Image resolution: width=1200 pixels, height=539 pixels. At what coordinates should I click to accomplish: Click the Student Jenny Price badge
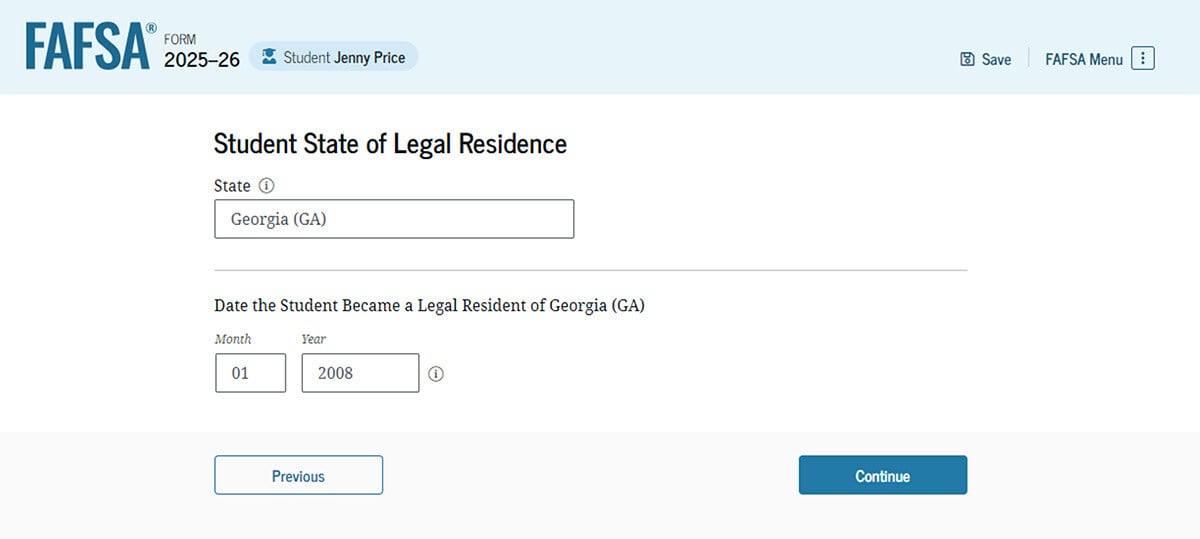[x=334, y=57]
